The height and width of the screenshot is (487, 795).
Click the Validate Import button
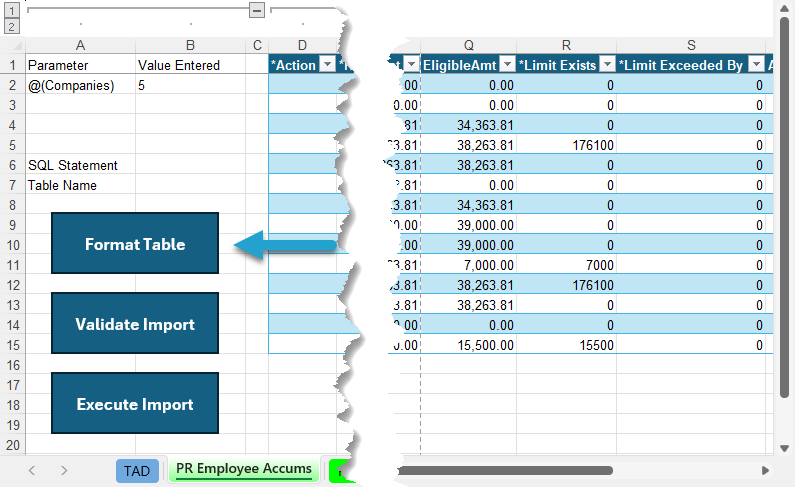click(x=135, y=323)
